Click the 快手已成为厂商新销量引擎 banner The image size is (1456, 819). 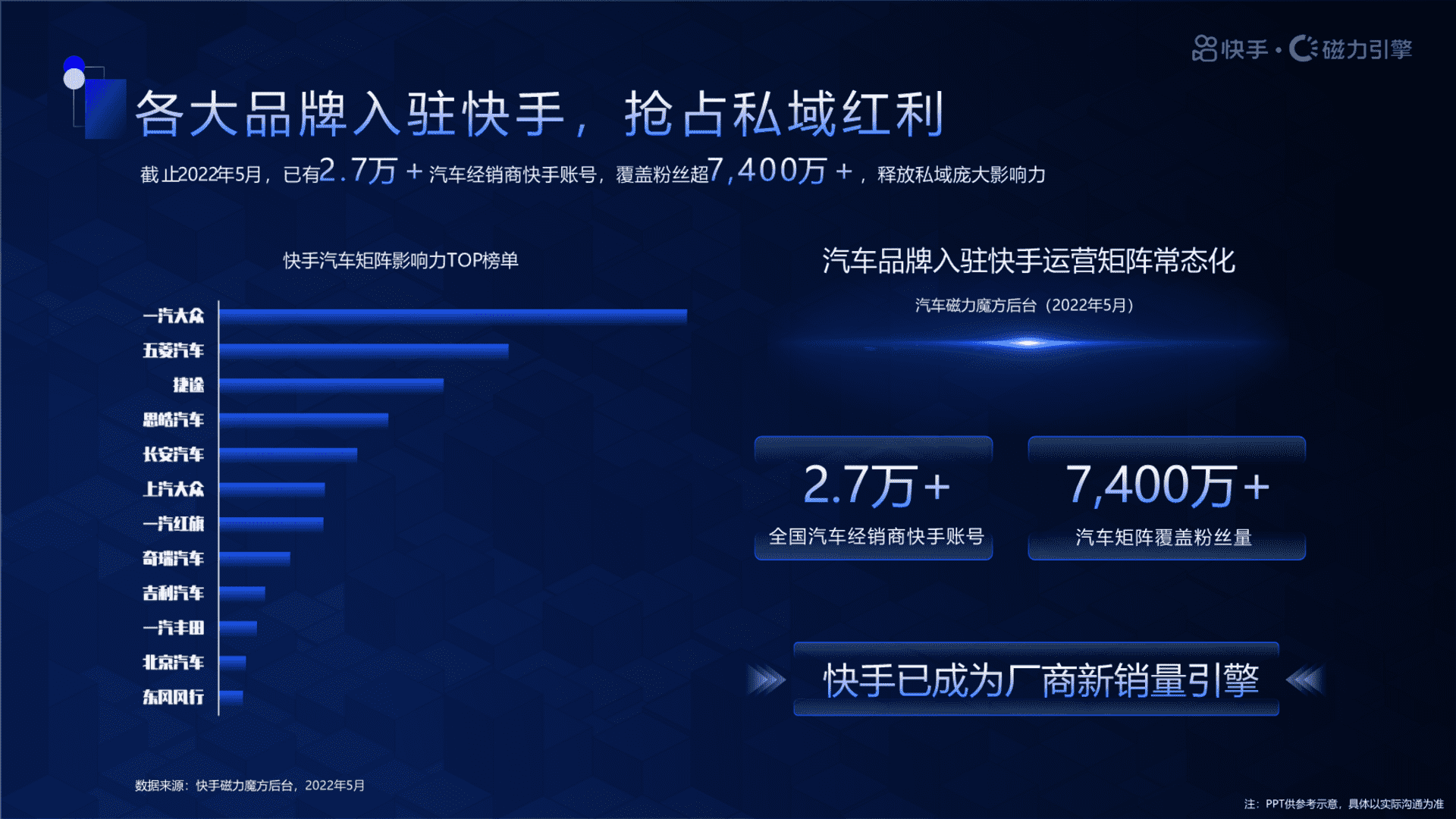pos(1036,679)
